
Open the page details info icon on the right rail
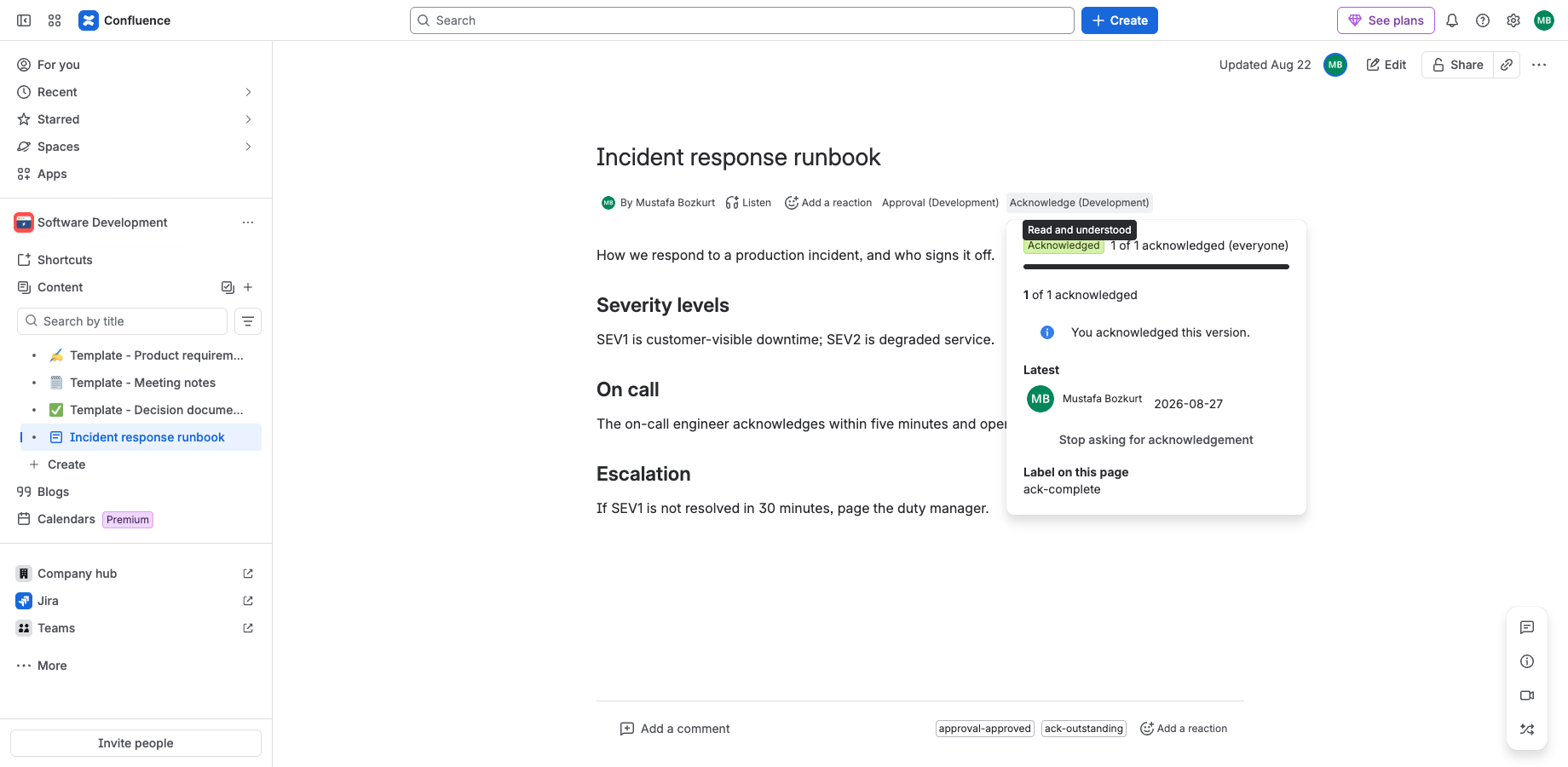click(1527, 661)
